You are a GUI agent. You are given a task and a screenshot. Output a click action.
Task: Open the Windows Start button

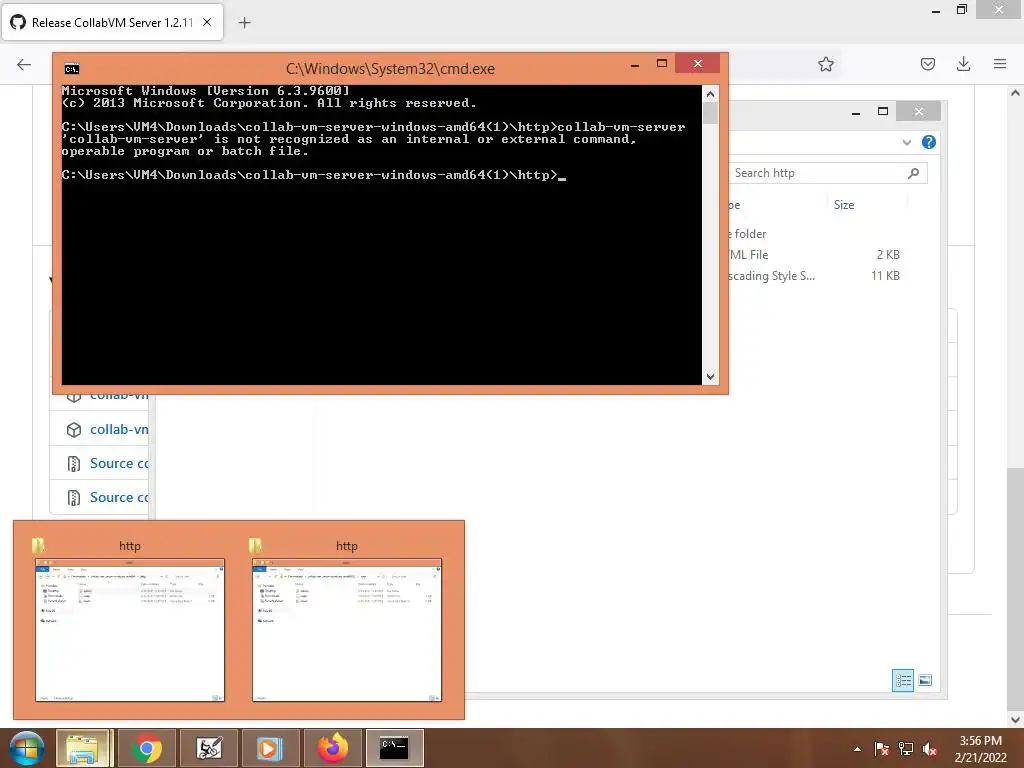27,748
